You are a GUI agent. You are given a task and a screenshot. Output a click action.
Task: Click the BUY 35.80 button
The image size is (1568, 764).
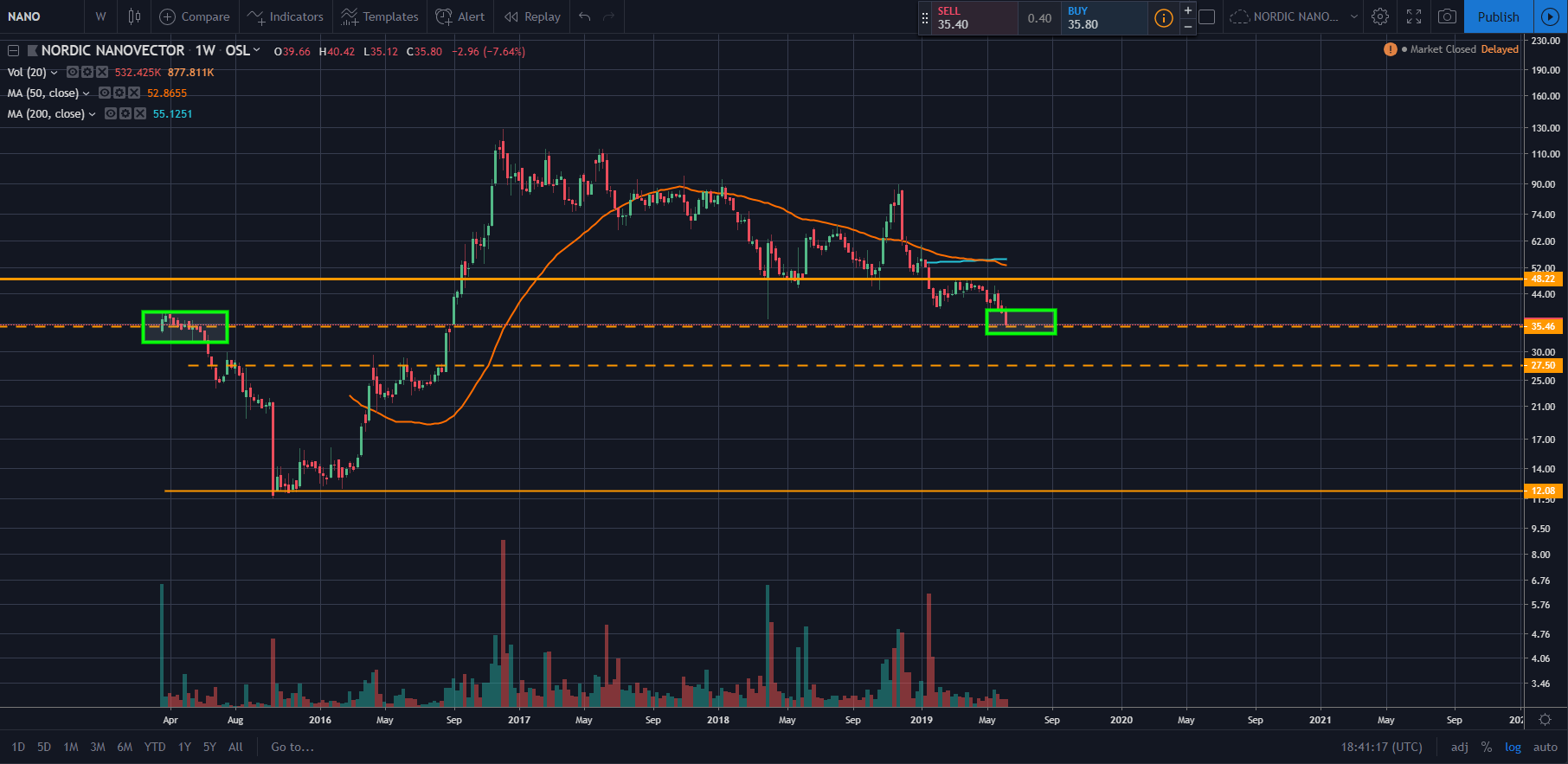1104,17
